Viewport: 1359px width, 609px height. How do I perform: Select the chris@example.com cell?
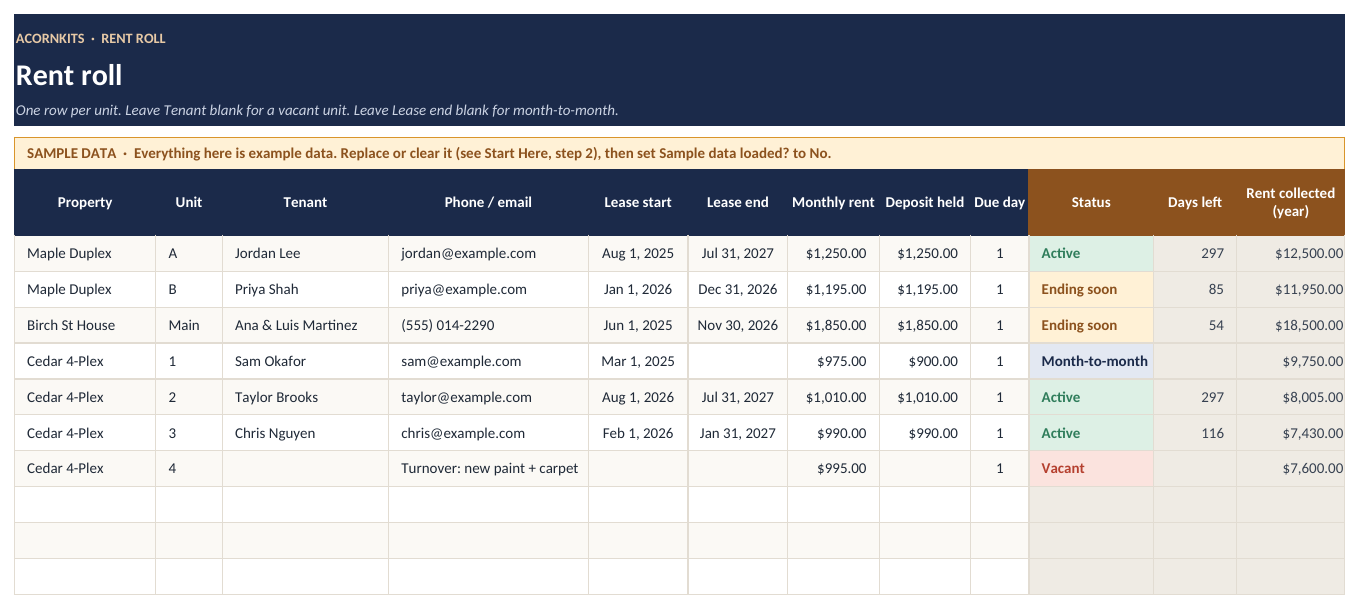click(x=488, y=433)
